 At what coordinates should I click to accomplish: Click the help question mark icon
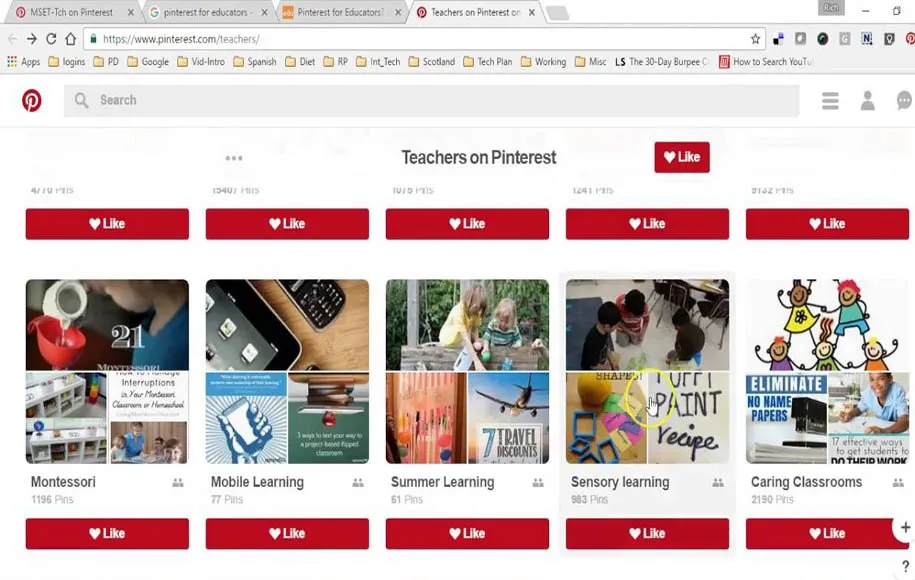[905, 566]
